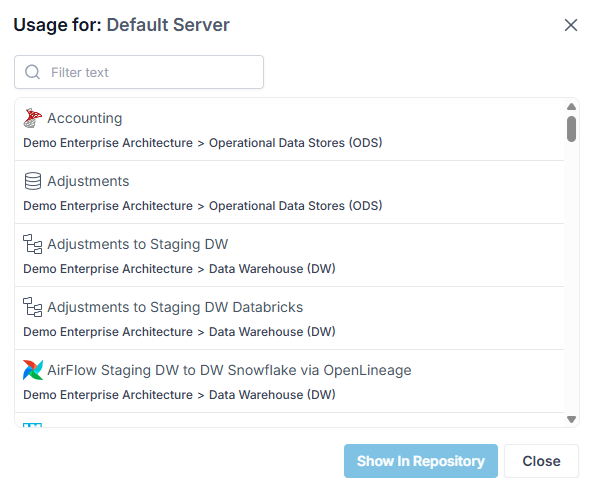Select Adjustments to Staging DW Databricks entry
Image resolution: width=594 pixels, height=489 pixels.
289,318
